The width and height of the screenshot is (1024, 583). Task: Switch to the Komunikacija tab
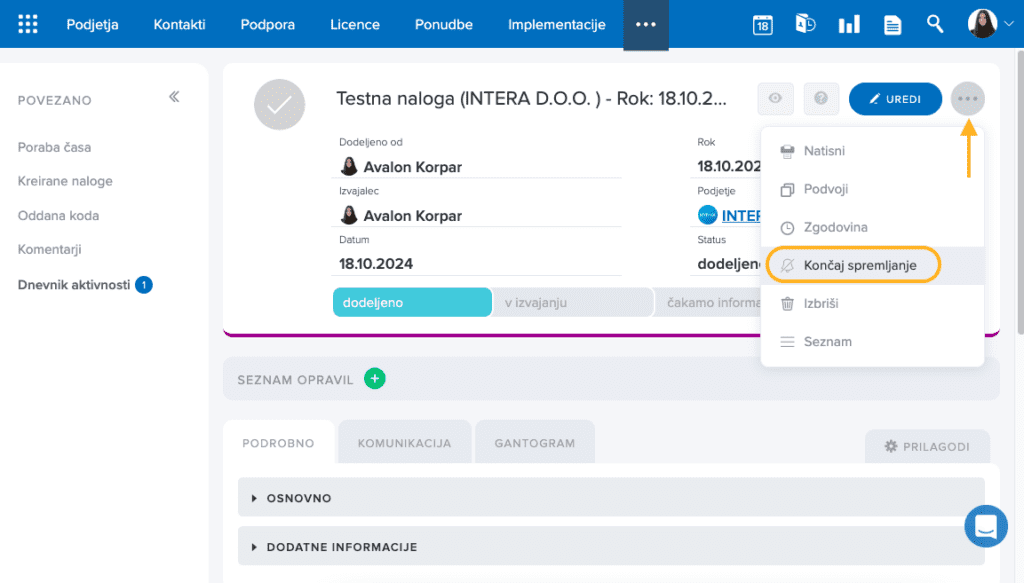(404, 443)
